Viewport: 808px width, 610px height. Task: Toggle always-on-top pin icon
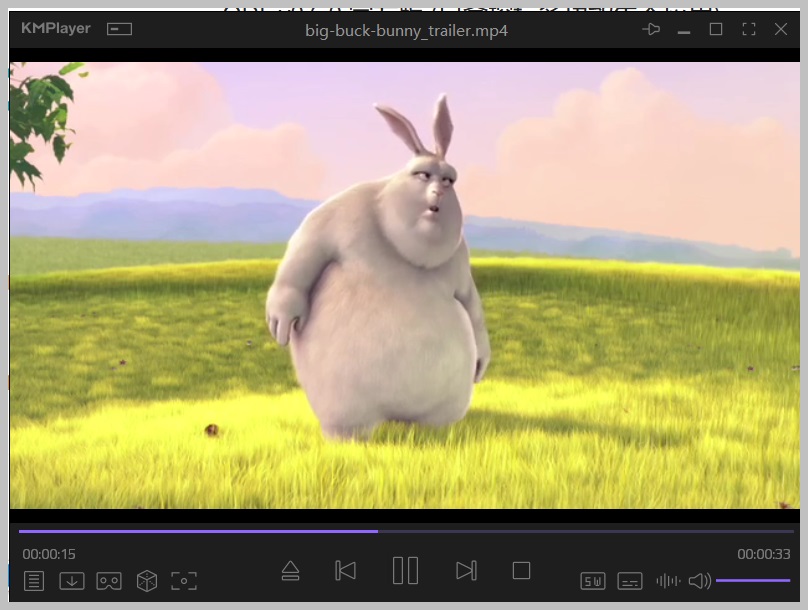[651, 30]
